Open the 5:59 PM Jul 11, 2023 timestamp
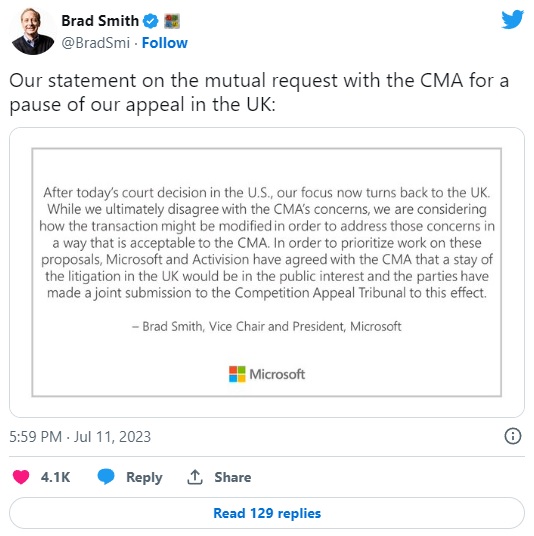Image resolution: width=534 pixels, height=536 pixels. click(x=80, y=437)
